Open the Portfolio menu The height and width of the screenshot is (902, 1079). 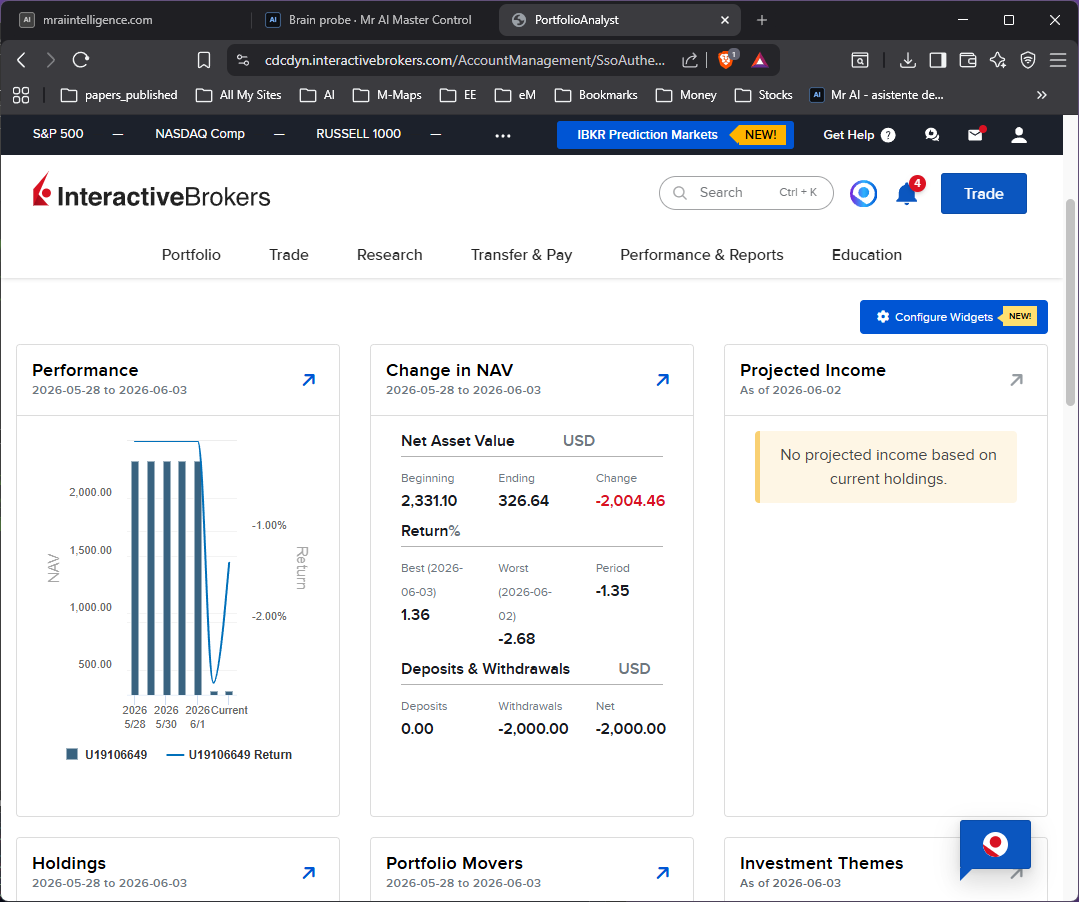coord(191,255)
